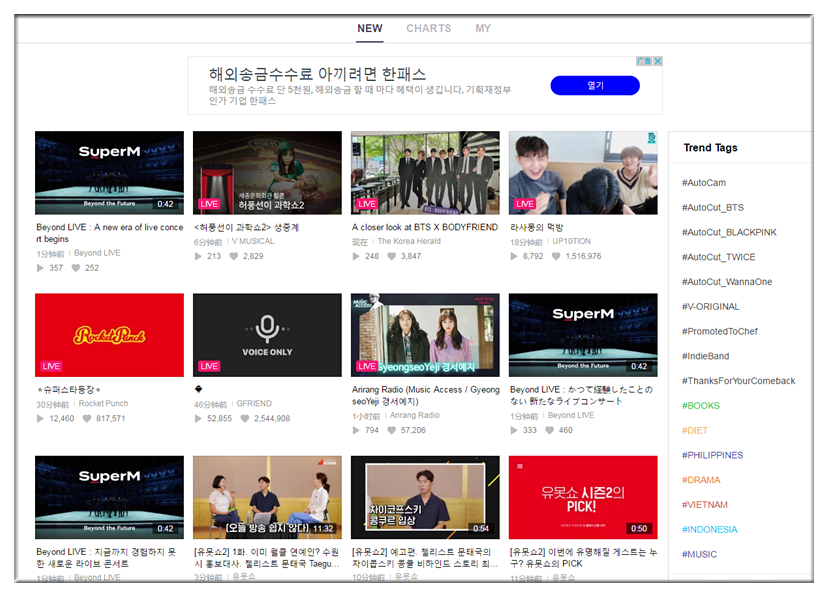Viewport: 828px width, 597px height.
Task: Select the #V-ORIGINAL trend tag
Action: click(x=710, y=307)
